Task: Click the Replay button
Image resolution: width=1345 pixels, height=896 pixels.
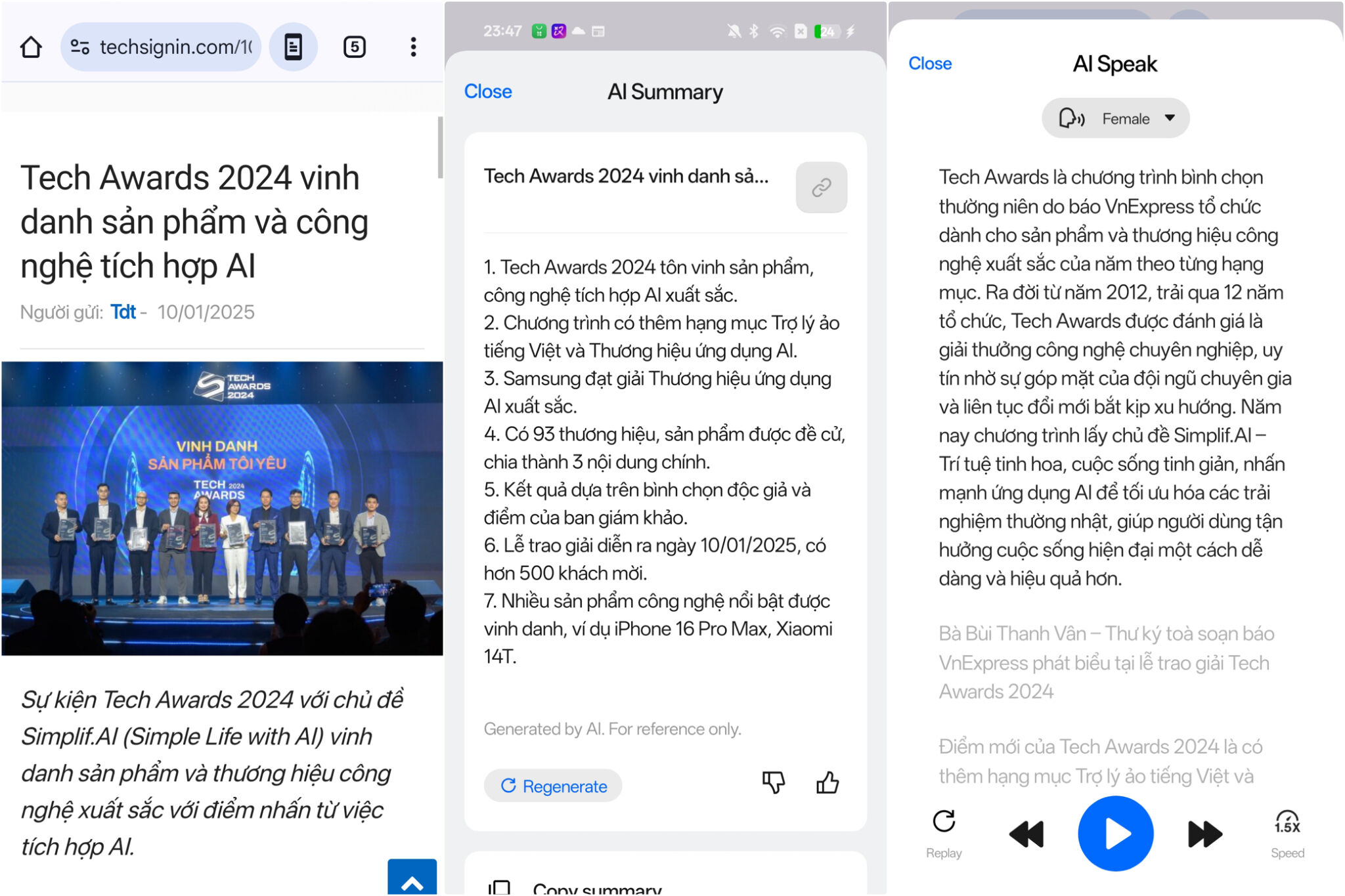Action: click(944, 834)
